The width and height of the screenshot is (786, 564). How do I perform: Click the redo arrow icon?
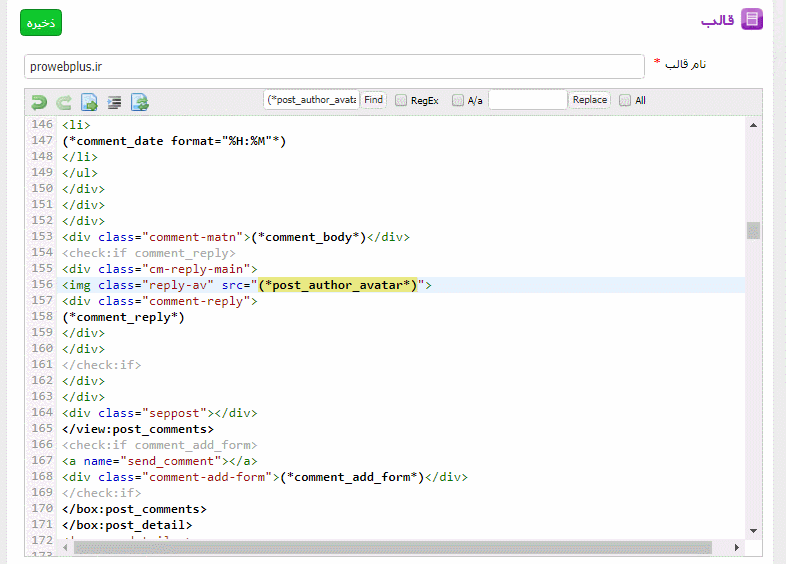(x=64, y=101)
